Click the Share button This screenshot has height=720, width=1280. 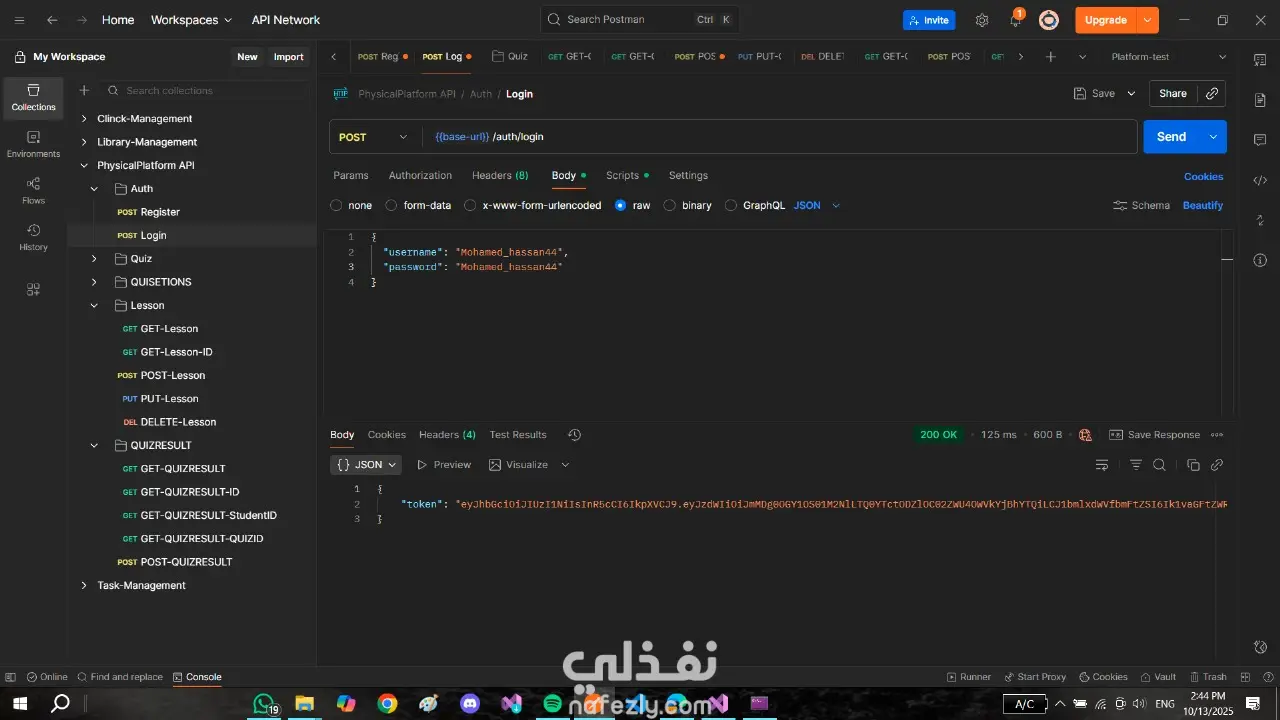1173,93
